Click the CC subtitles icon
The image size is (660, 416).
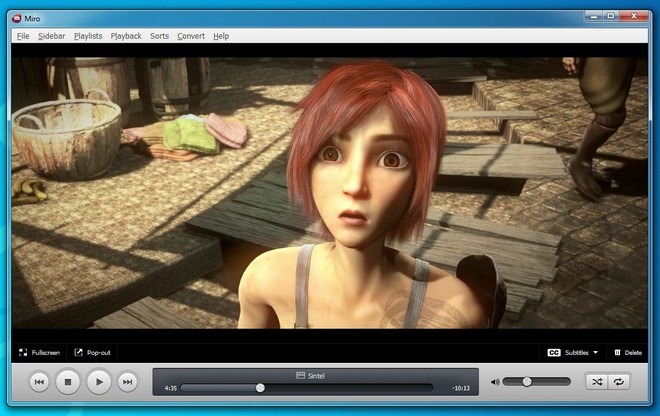pyautogui.click(x=554, y=352)
